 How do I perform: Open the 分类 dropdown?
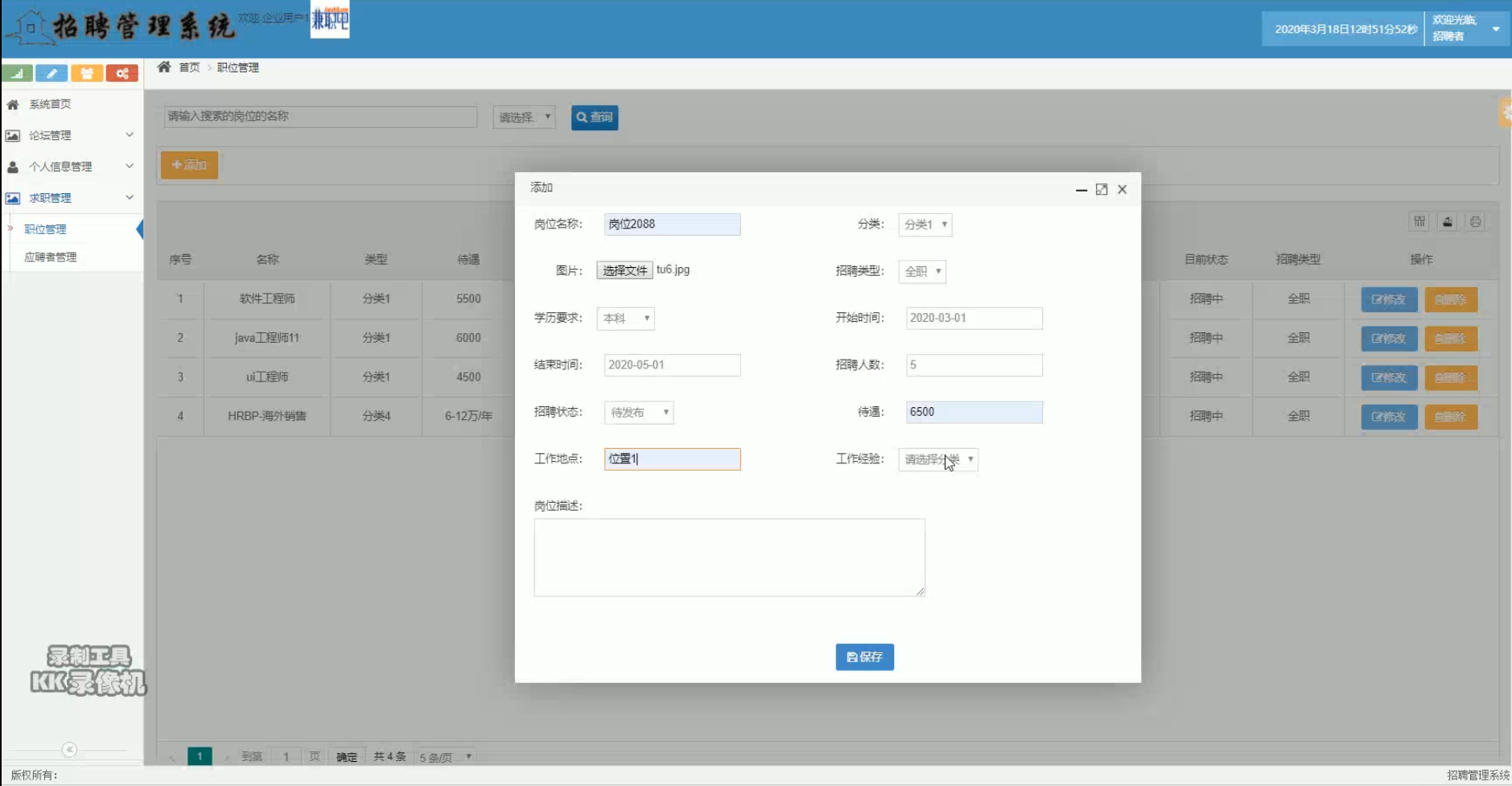(925, 224)
